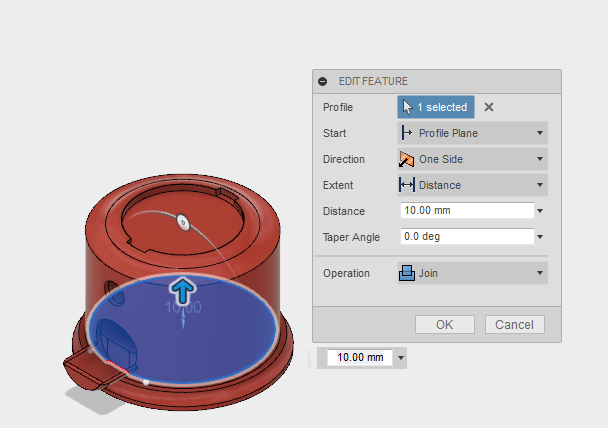The width and height of the screenshot is (608, 428).
Task: Click the Distance input field in the dialog
Action: point(467,211)
